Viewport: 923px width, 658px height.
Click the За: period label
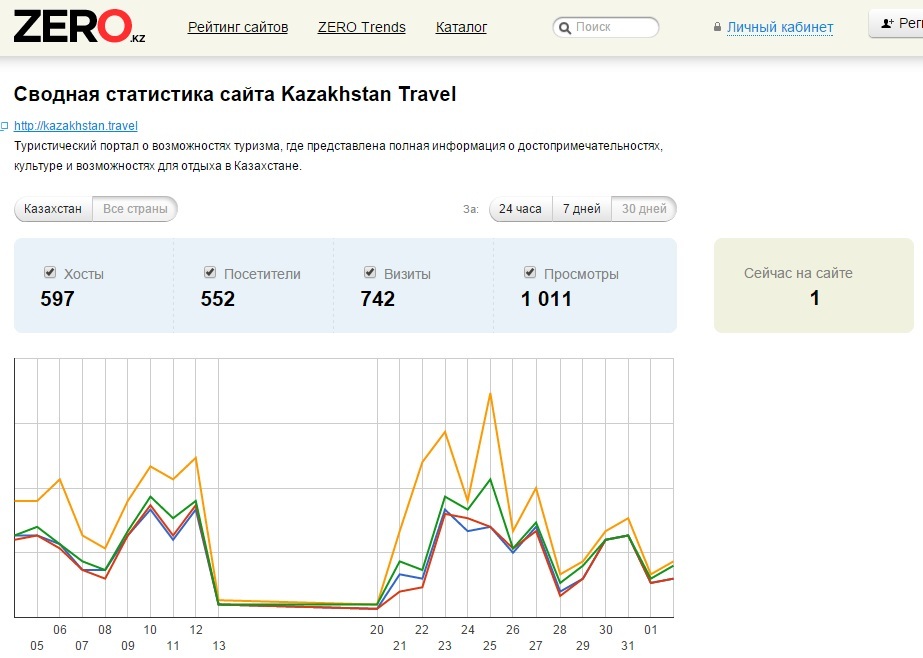(x=470, y=210)
